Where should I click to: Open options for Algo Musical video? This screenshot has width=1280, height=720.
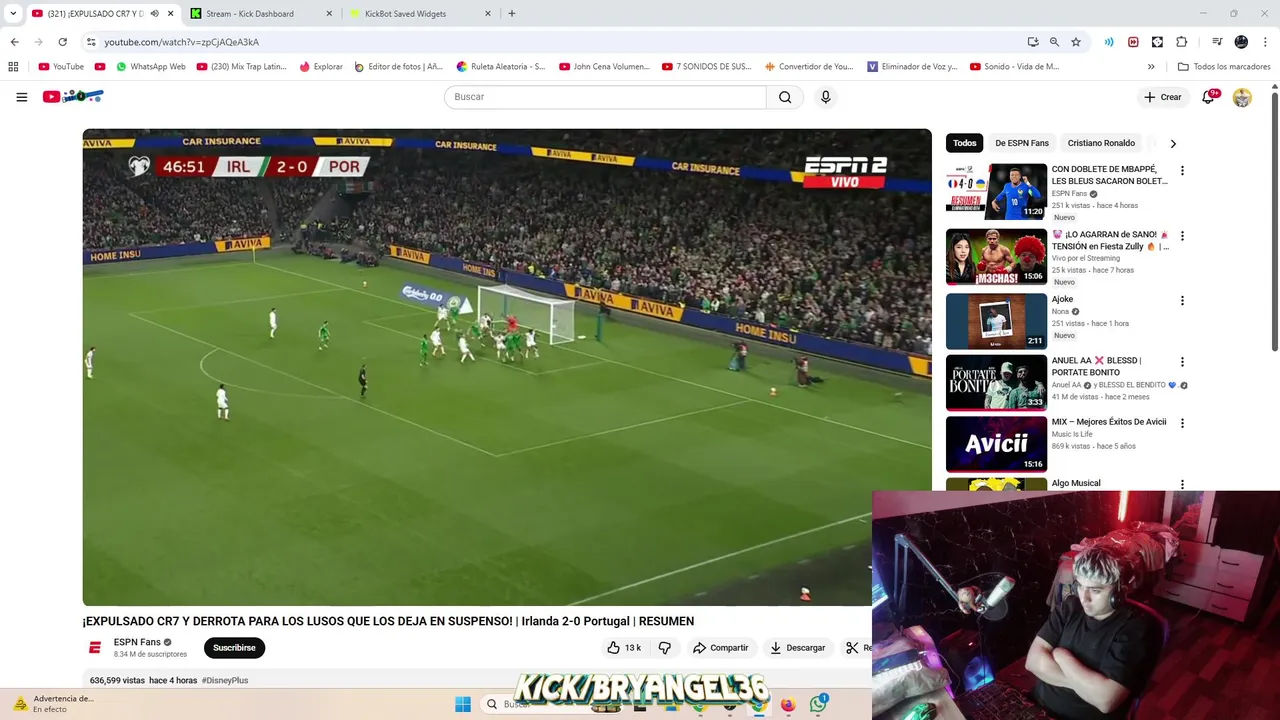point(1182,485)
